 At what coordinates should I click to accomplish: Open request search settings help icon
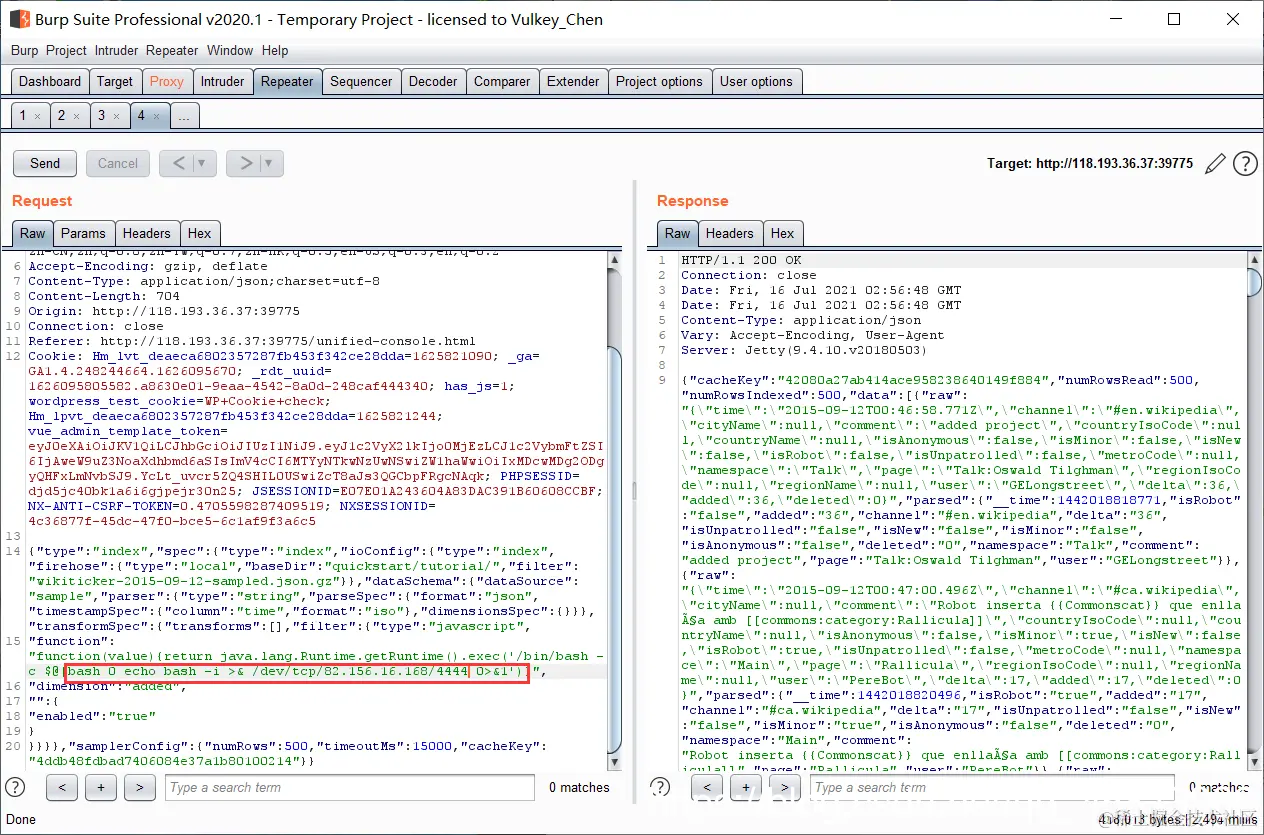[x=16, y=787]
